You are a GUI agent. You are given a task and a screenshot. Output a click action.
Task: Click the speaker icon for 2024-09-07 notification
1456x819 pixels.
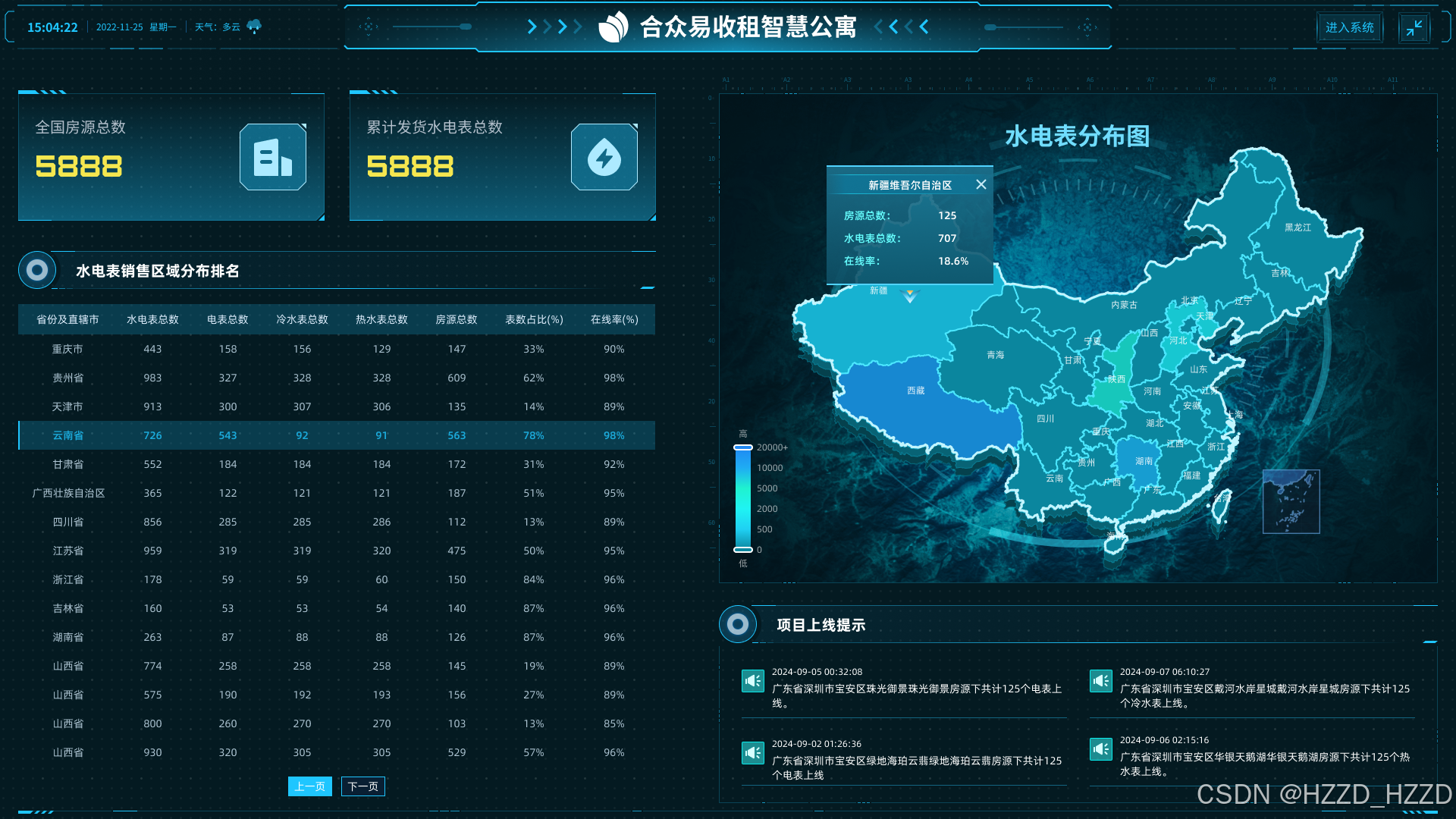[1100, 681]
